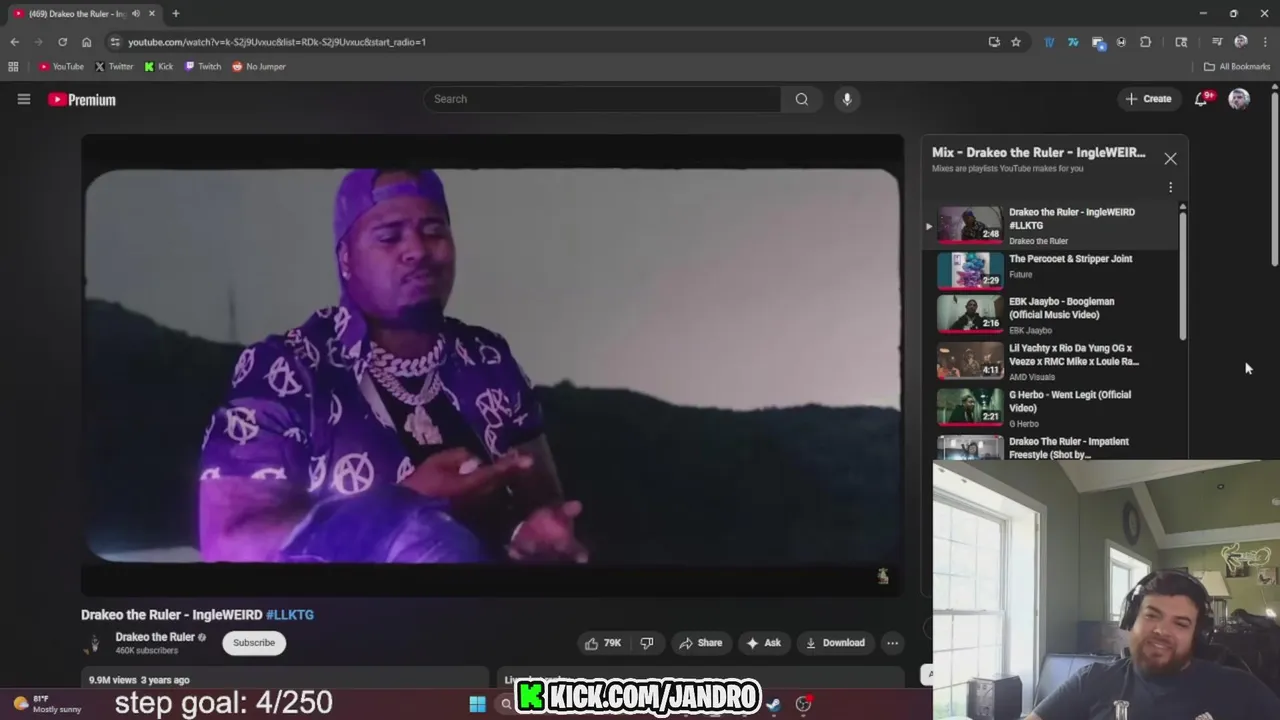1280x720 pixels.
Task: Bookmark this page with star icon
Action: coord(1016,42)
